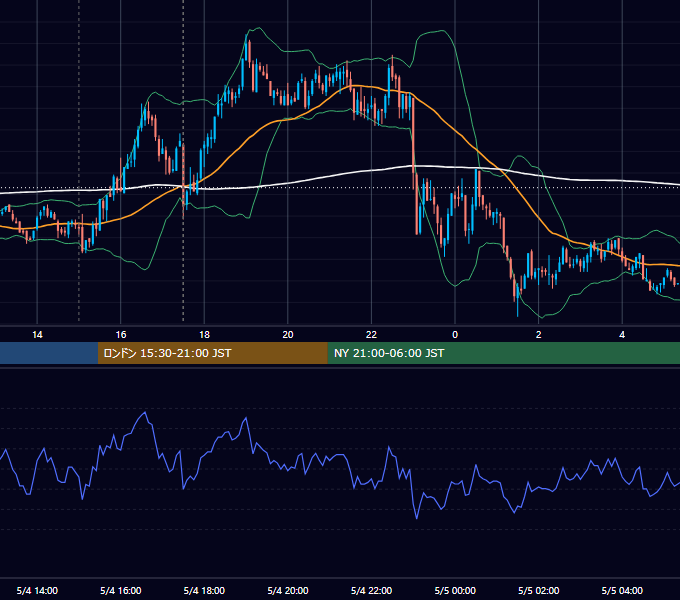Click the upper time axis label 4

click(622, 335)
